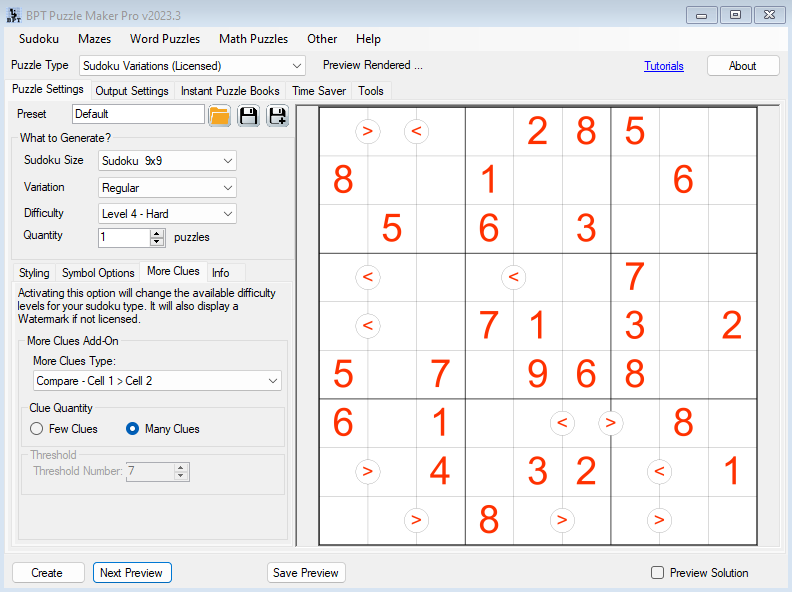Select the Few Clues radio button

pyautogui.click(x=37, y=429)
